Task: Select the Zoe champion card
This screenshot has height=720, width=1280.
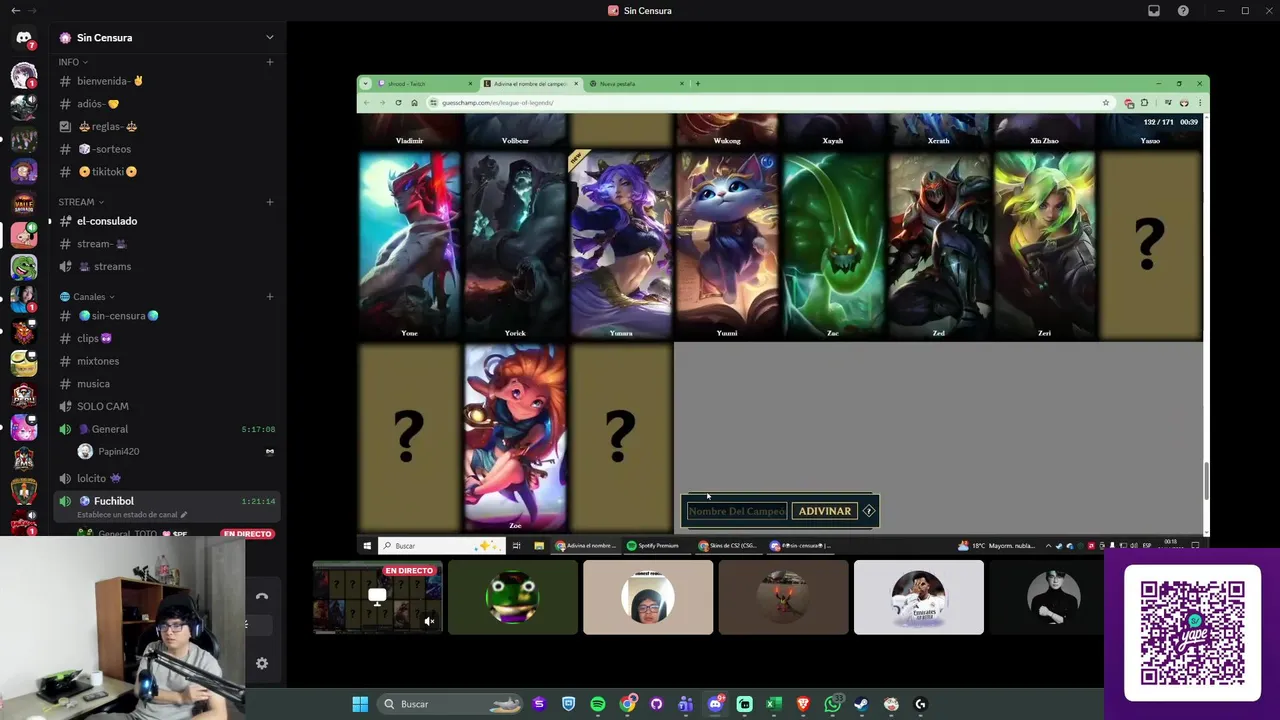Action: 515,437
